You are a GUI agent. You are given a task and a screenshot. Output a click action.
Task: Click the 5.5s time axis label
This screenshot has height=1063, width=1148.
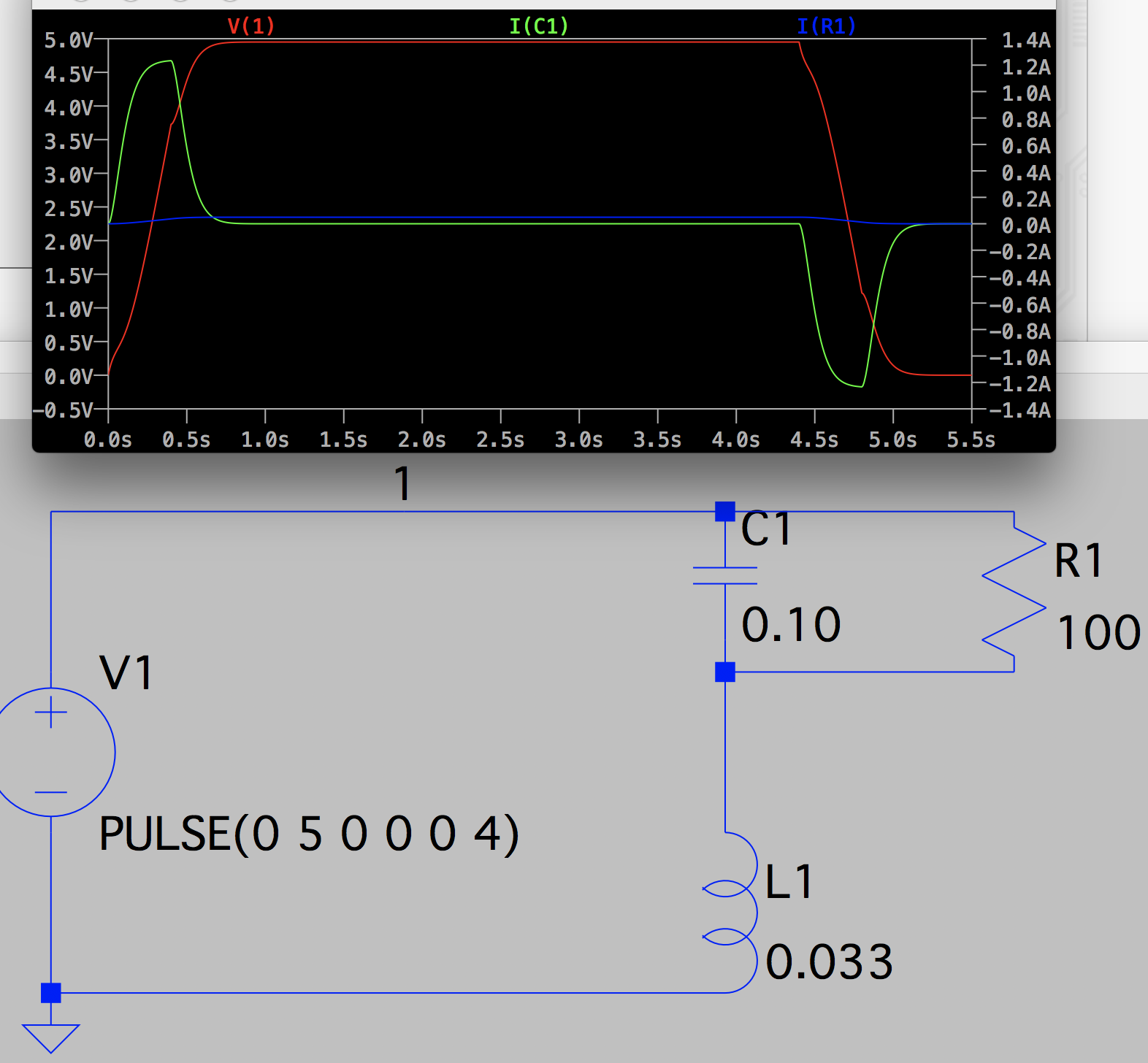[971, 440]
